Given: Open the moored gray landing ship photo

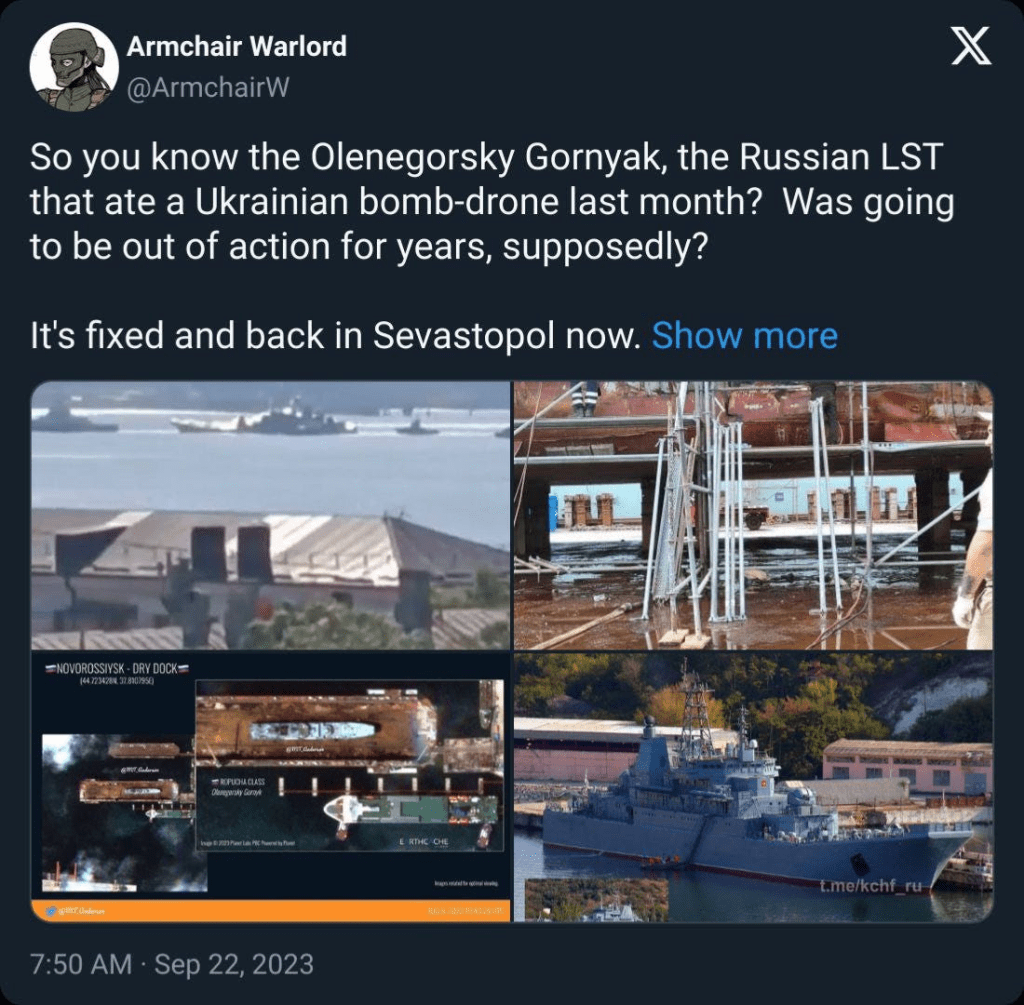Looking at the screenshot, I should point(753,787).
